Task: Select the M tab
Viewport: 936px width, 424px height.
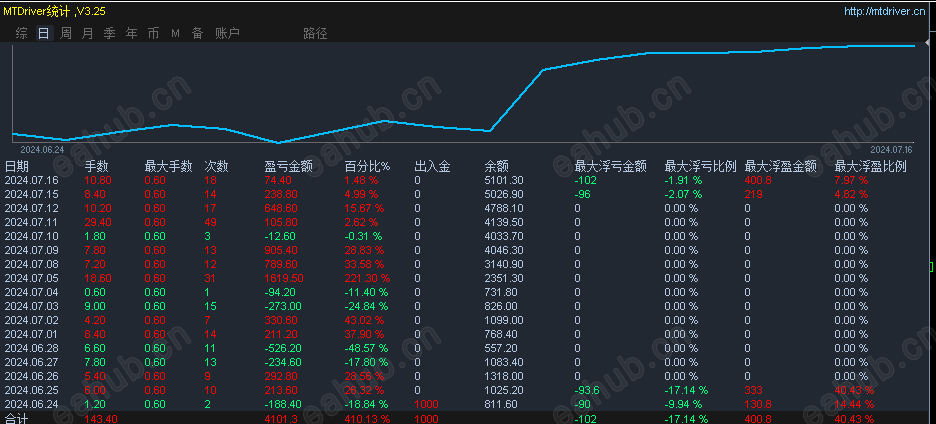Action: point(176,33)
